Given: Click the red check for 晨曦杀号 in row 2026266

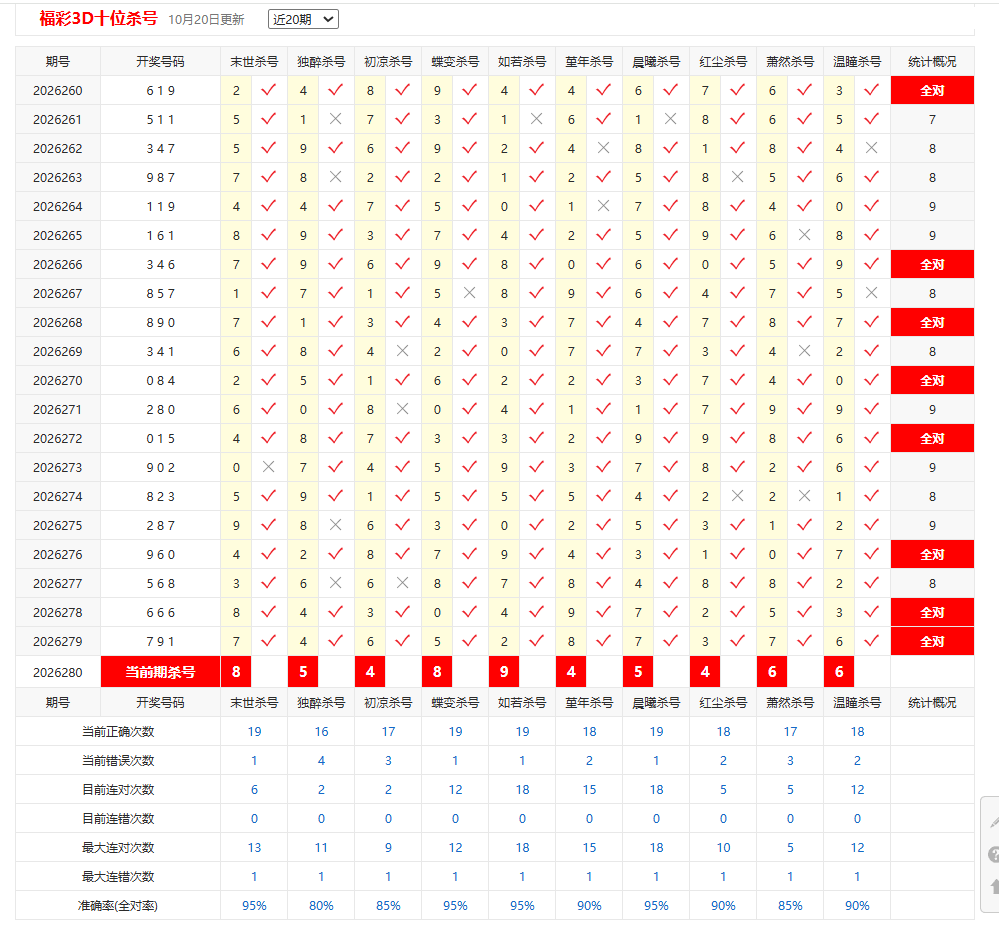Looking at the screenshot, I should [x=670, y=264].
